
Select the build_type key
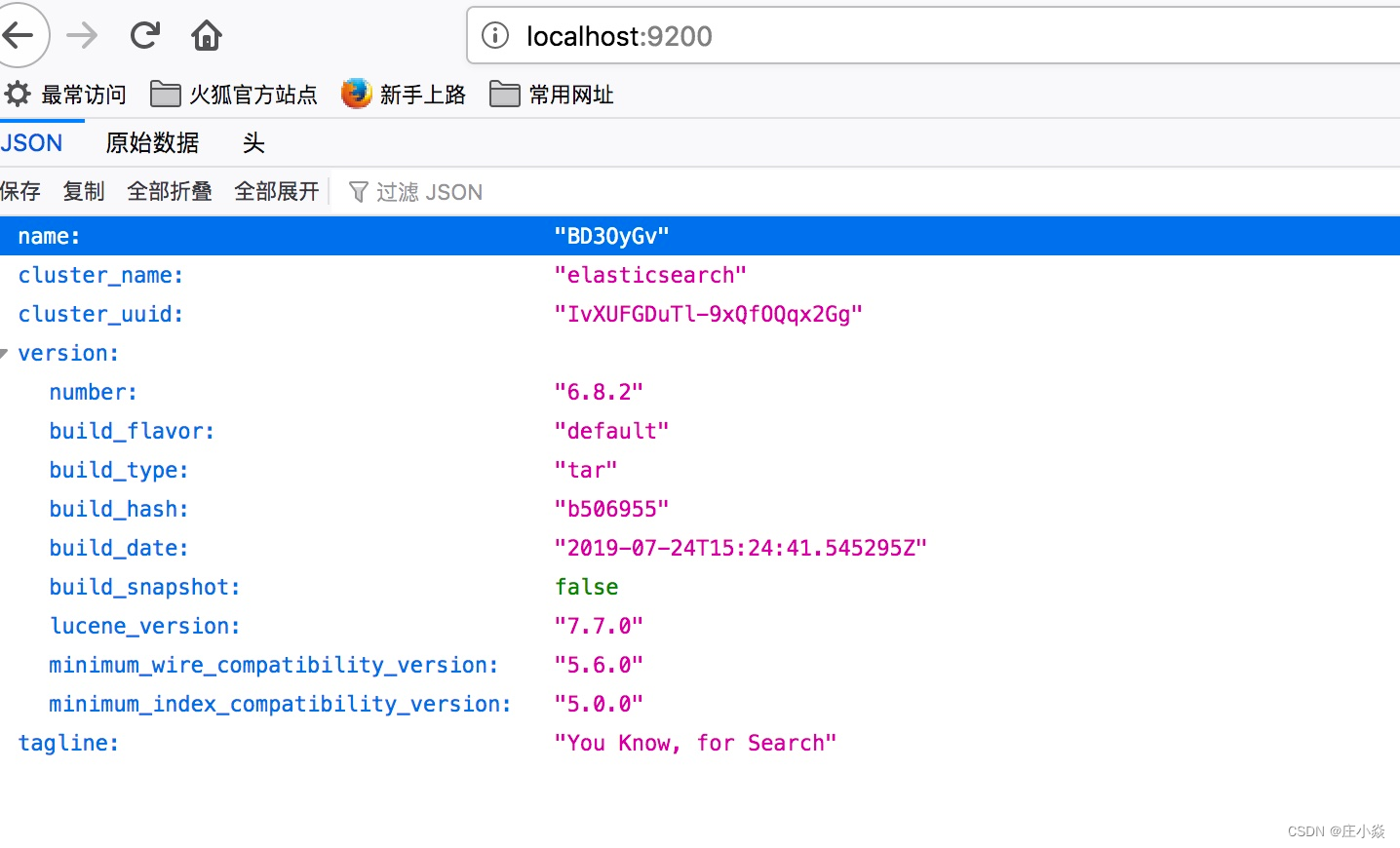point(119,470)
